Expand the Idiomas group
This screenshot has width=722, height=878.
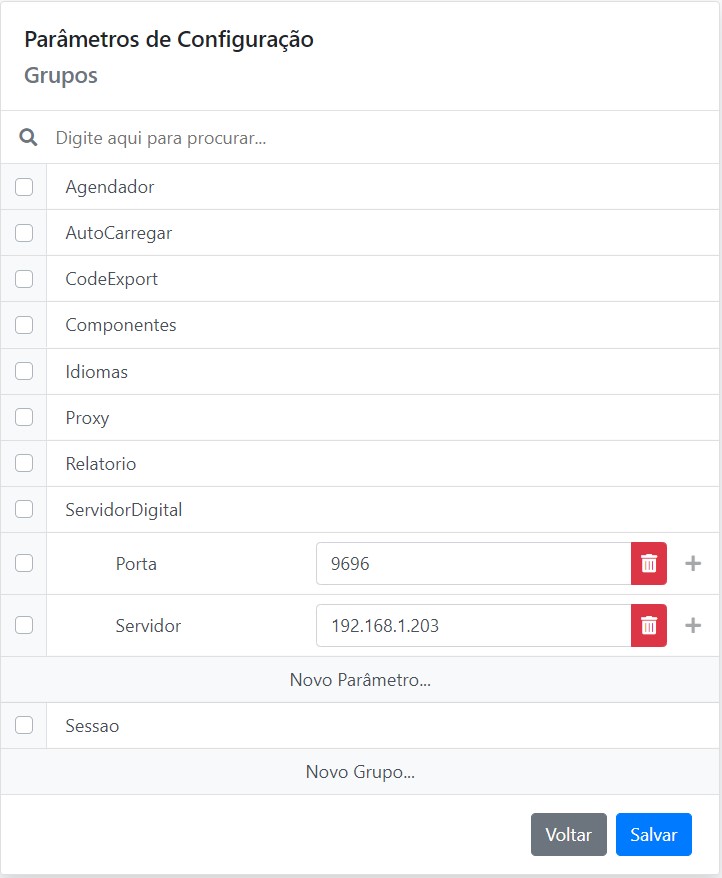pos(97,372)
